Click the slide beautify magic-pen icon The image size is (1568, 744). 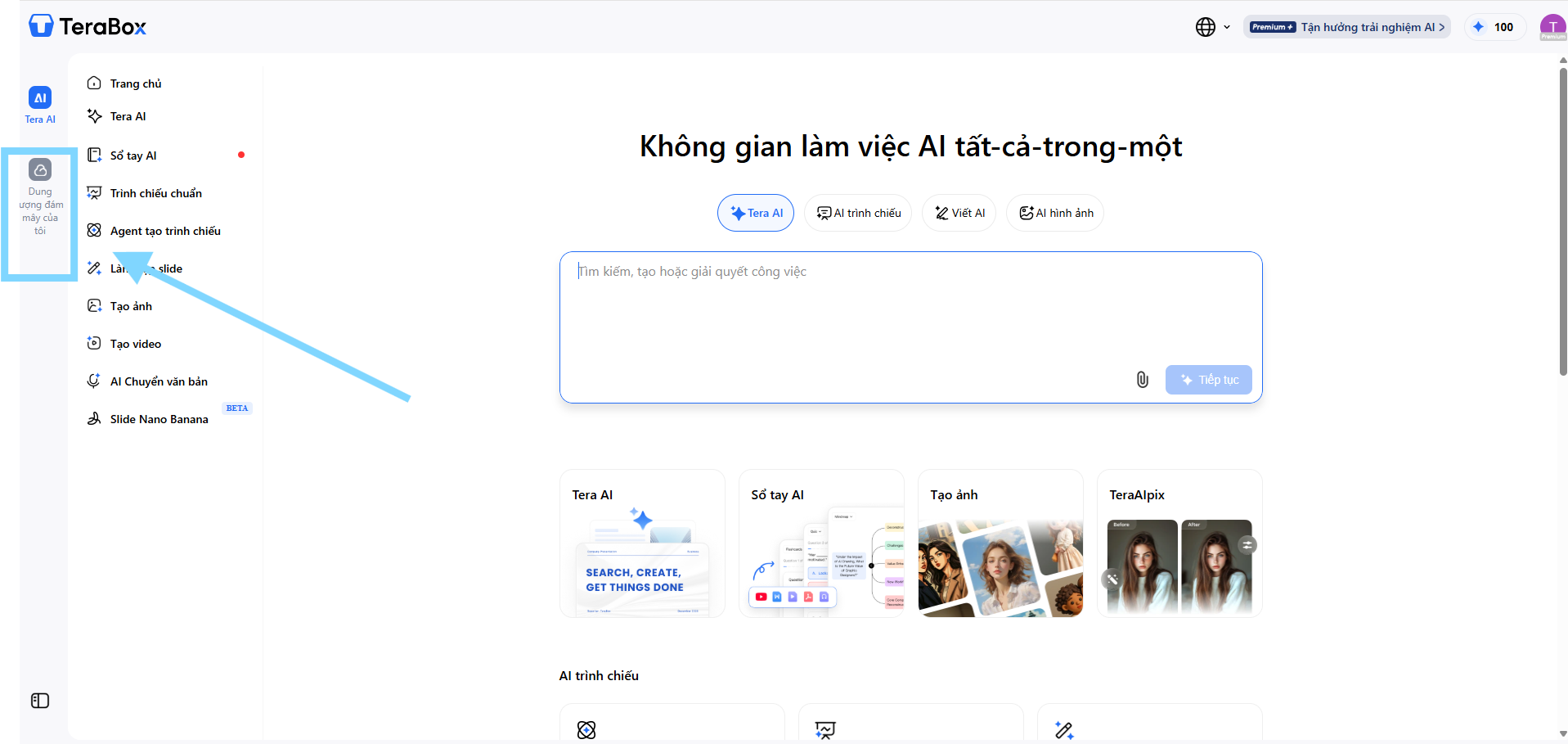(x=94, y=268)
